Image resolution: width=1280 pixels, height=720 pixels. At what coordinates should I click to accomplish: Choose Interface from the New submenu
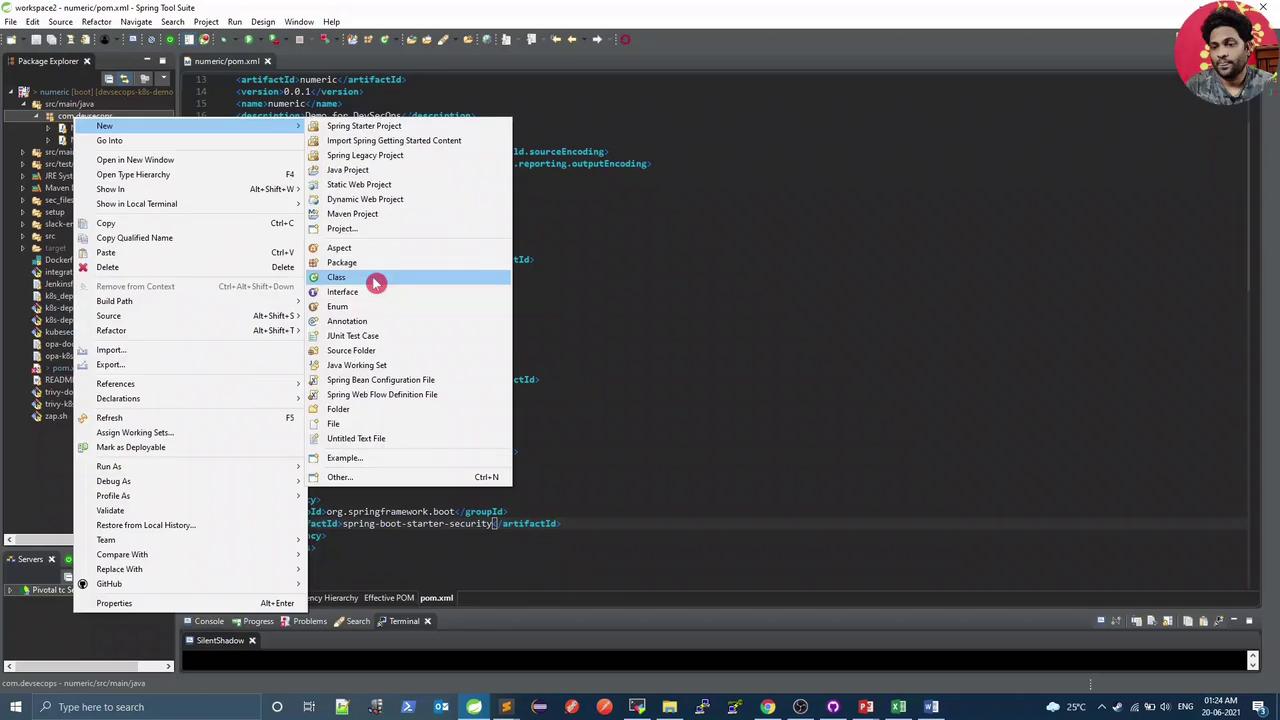pos(408,292)
